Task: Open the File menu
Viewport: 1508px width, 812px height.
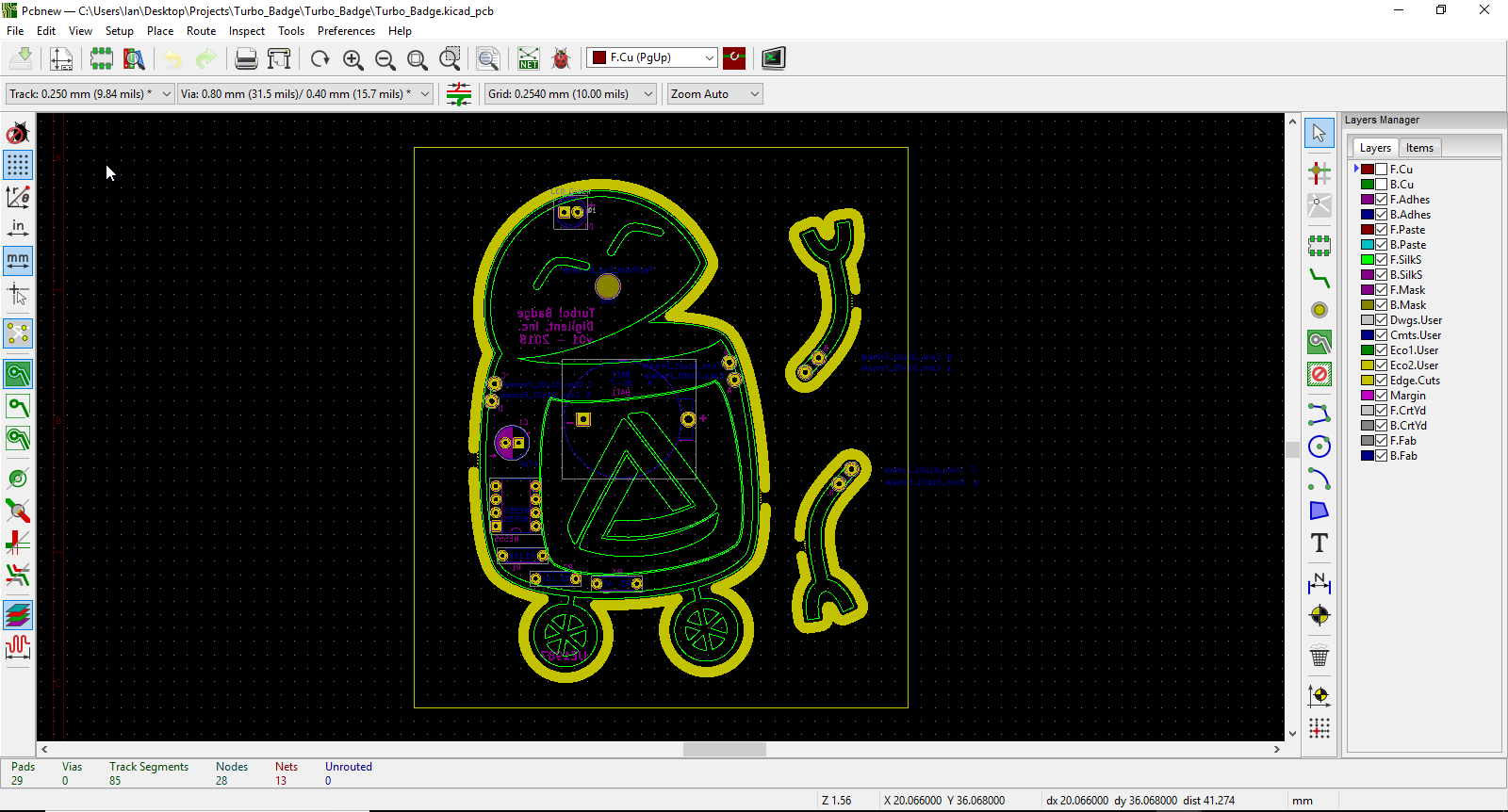Action: [15, 31]
